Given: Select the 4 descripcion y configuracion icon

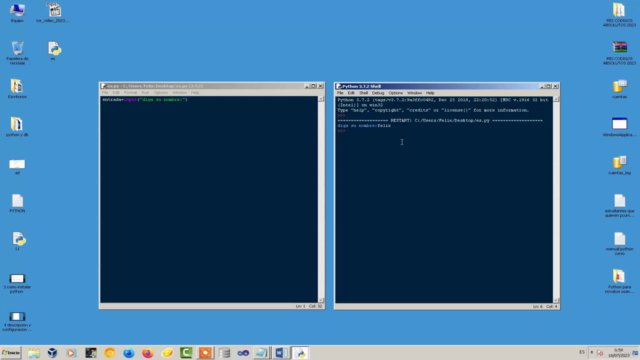Looking at the screenshot, I should coord(17,322).
